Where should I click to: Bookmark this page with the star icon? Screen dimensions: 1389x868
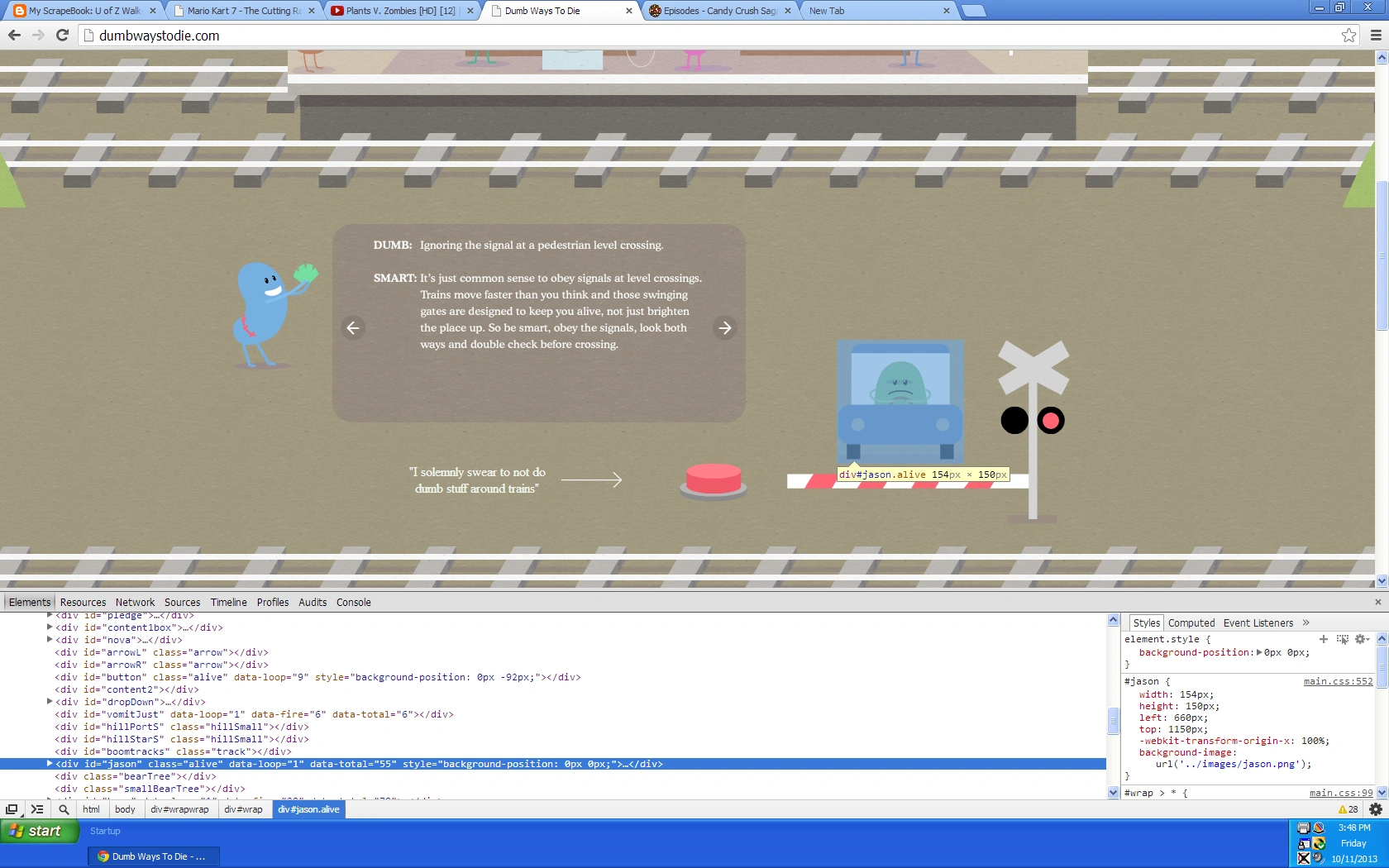pyautogui.click(x=1348, y=35)
